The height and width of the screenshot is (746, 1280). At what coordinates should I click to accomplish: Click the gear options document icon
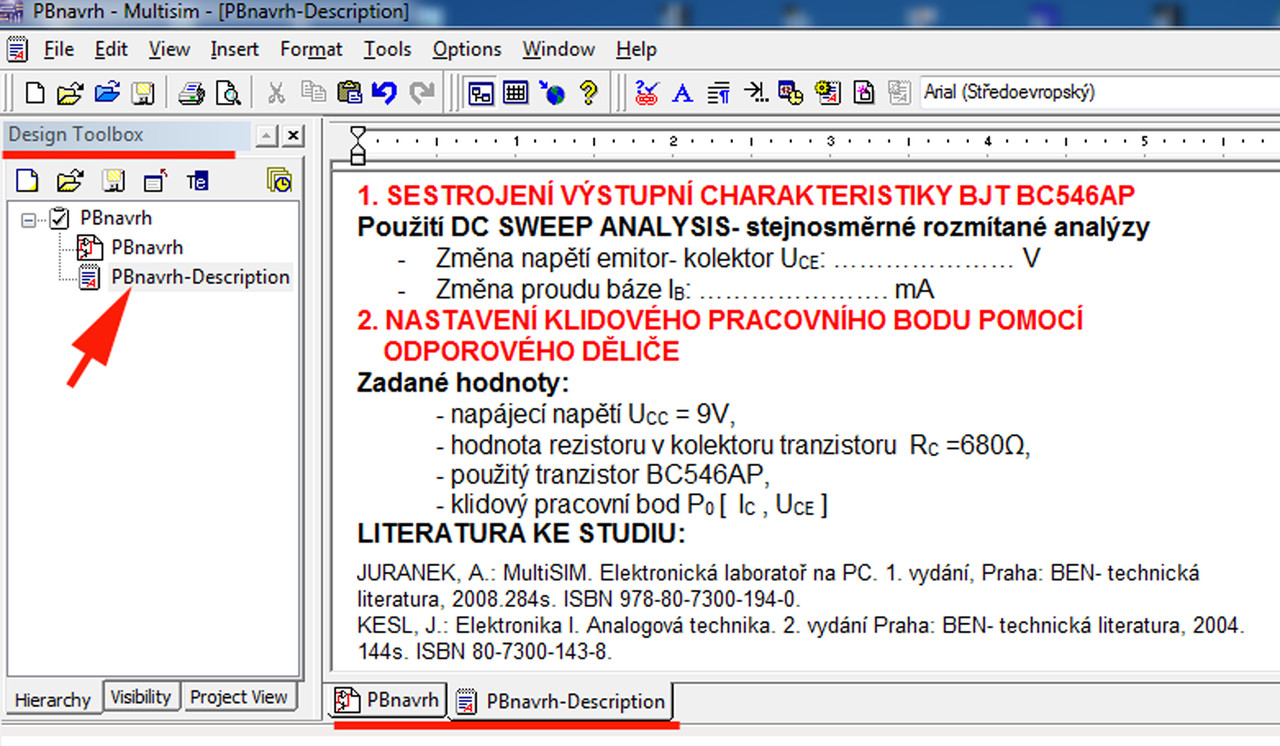click(x=827, y=93)
